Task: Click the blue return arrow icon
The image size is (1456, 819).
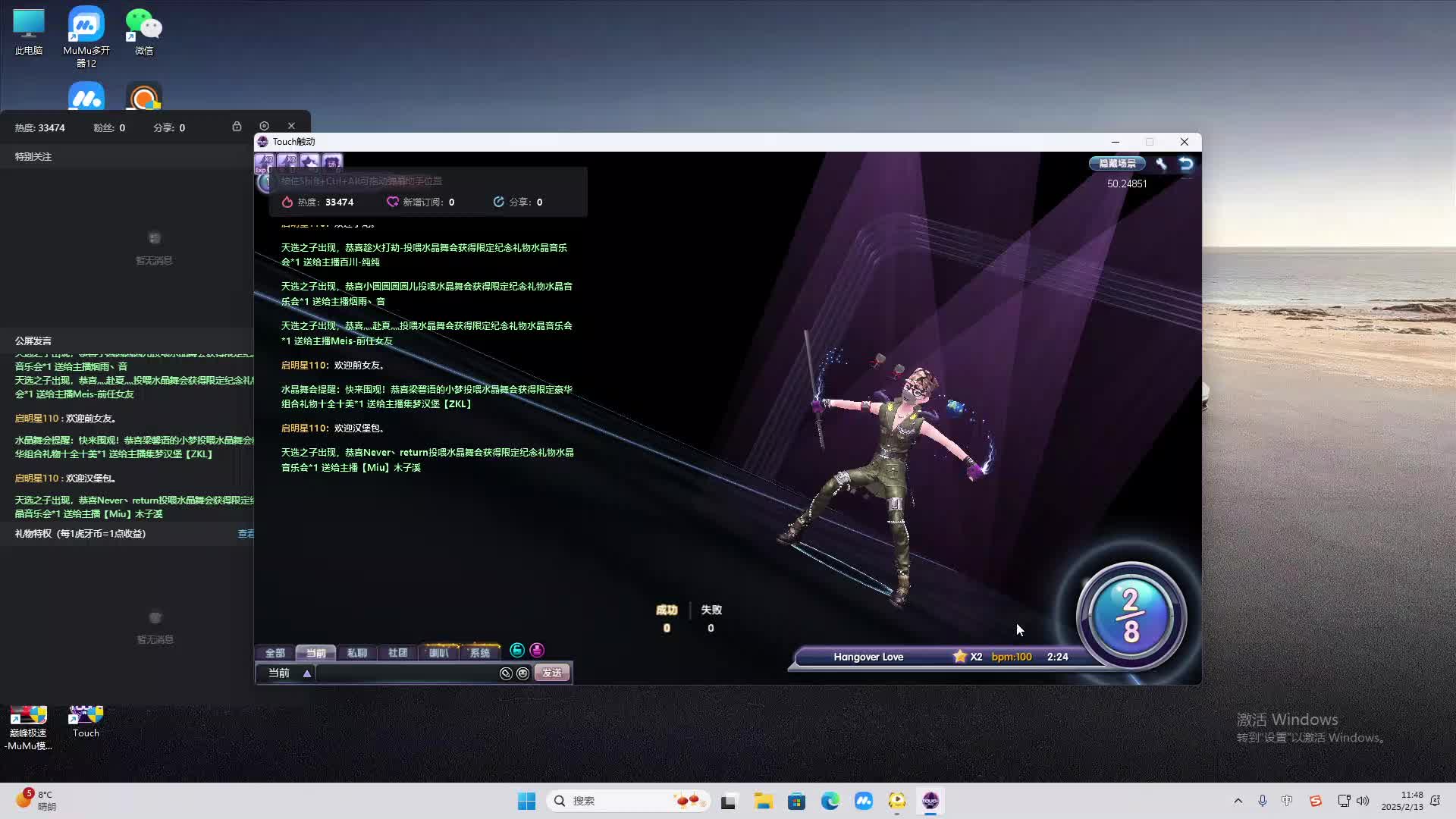Action: tap(1186, 163)
